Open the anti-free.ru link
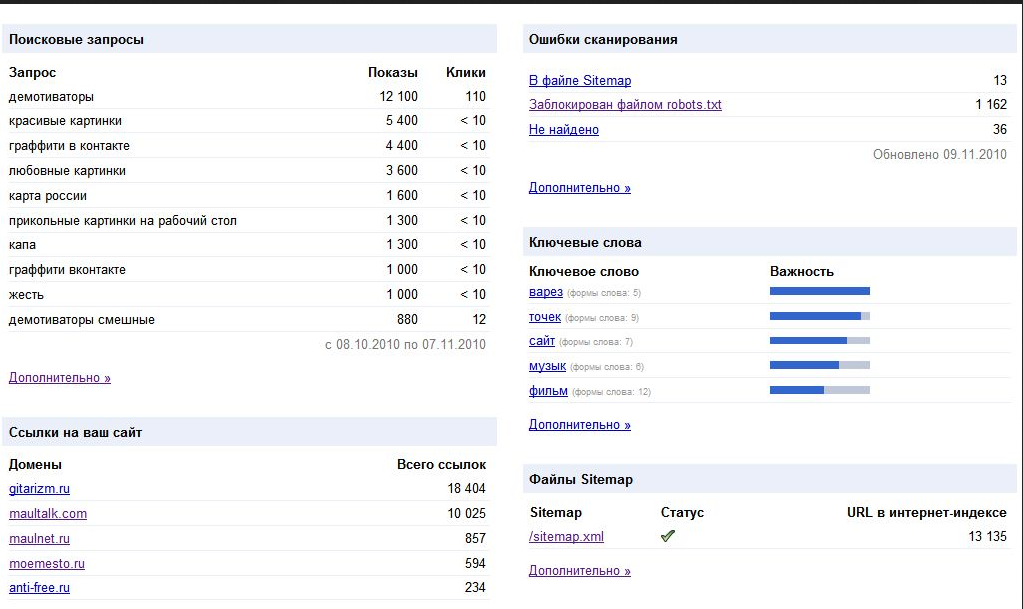1023x609 pixels. [39, 587]
